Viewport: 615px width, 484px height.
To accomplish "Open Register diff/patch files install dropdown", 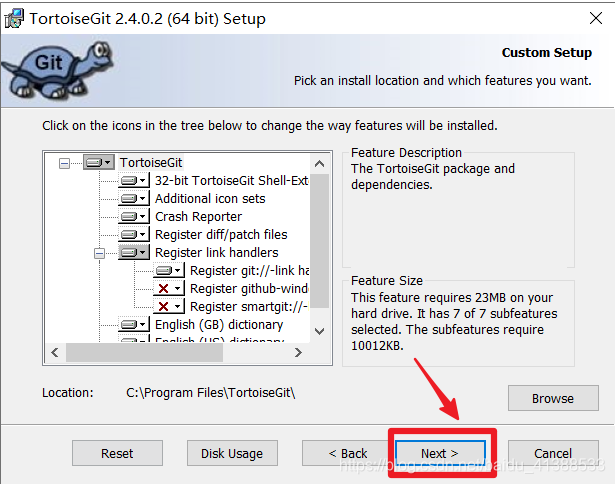I will (x=134, y=235).
